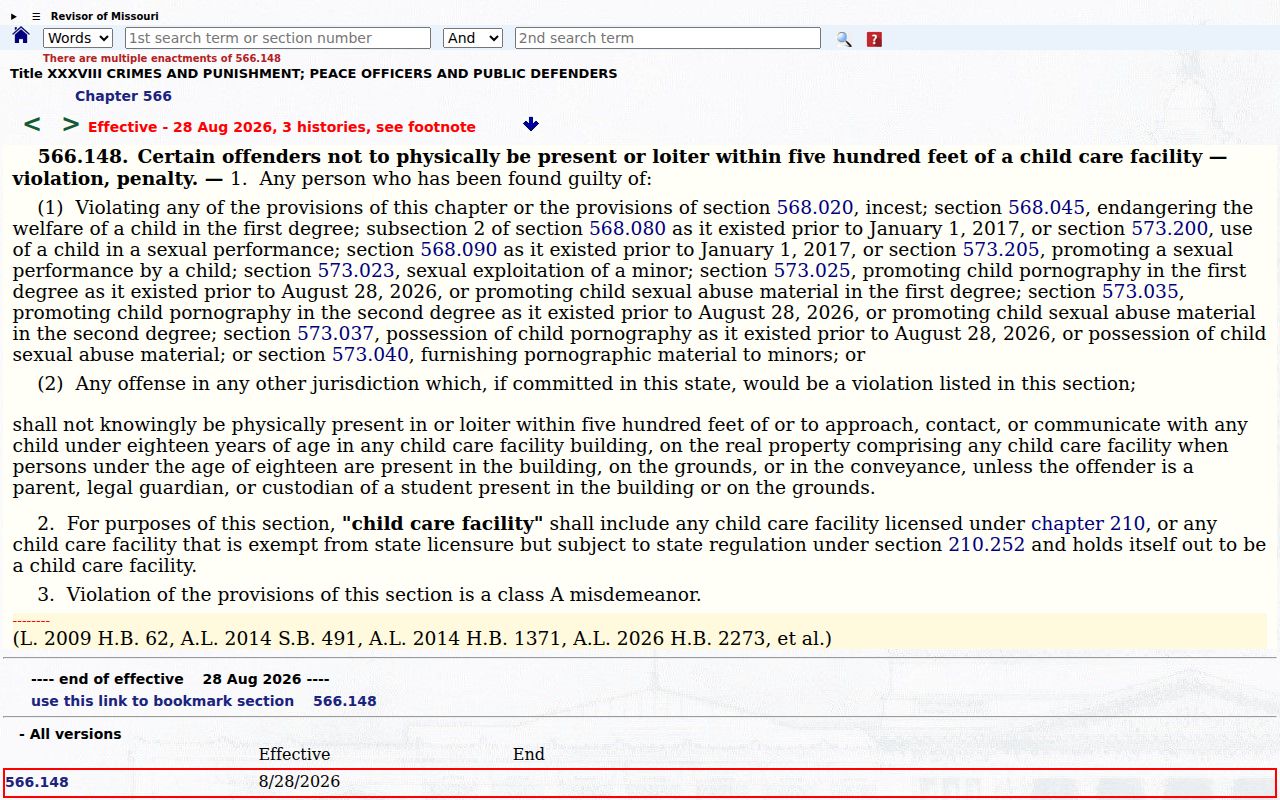Focus the 1st search term input

278,38
